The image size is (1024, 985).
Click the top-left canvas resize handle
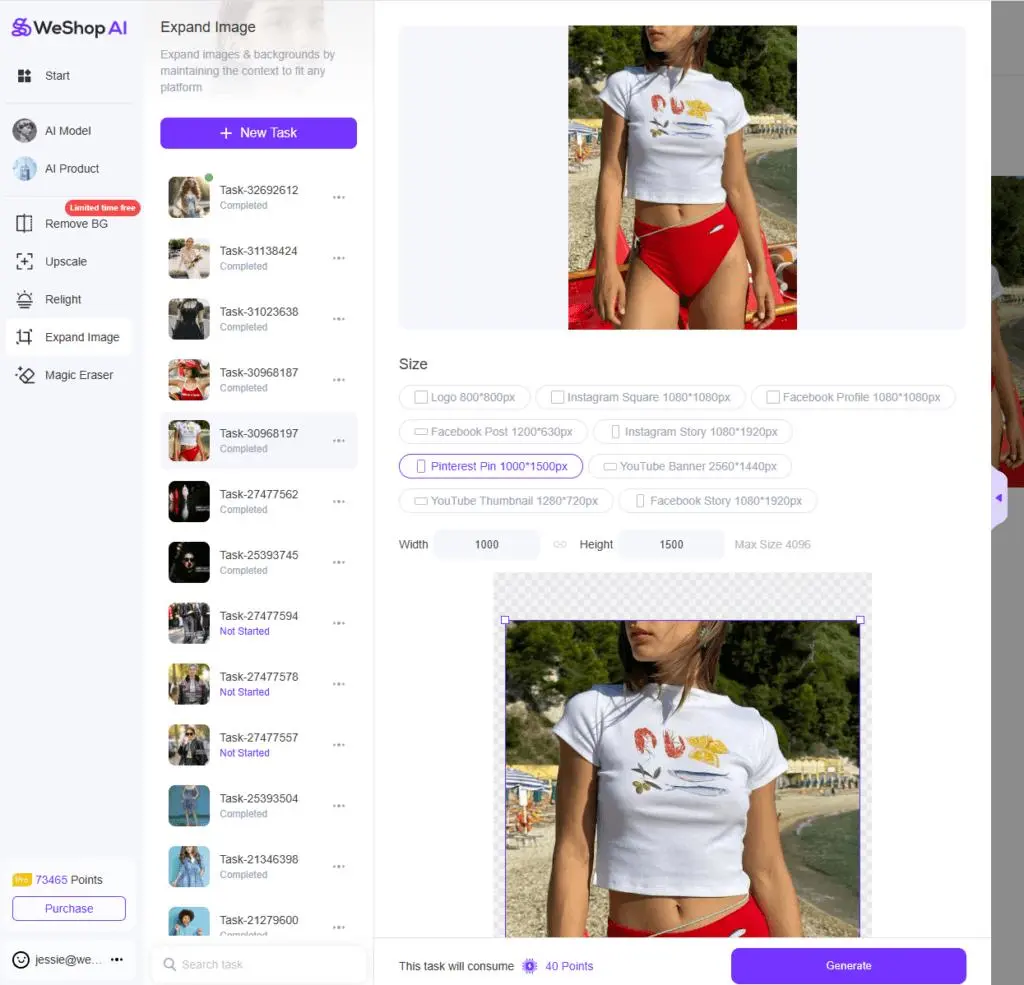[505, 620]
